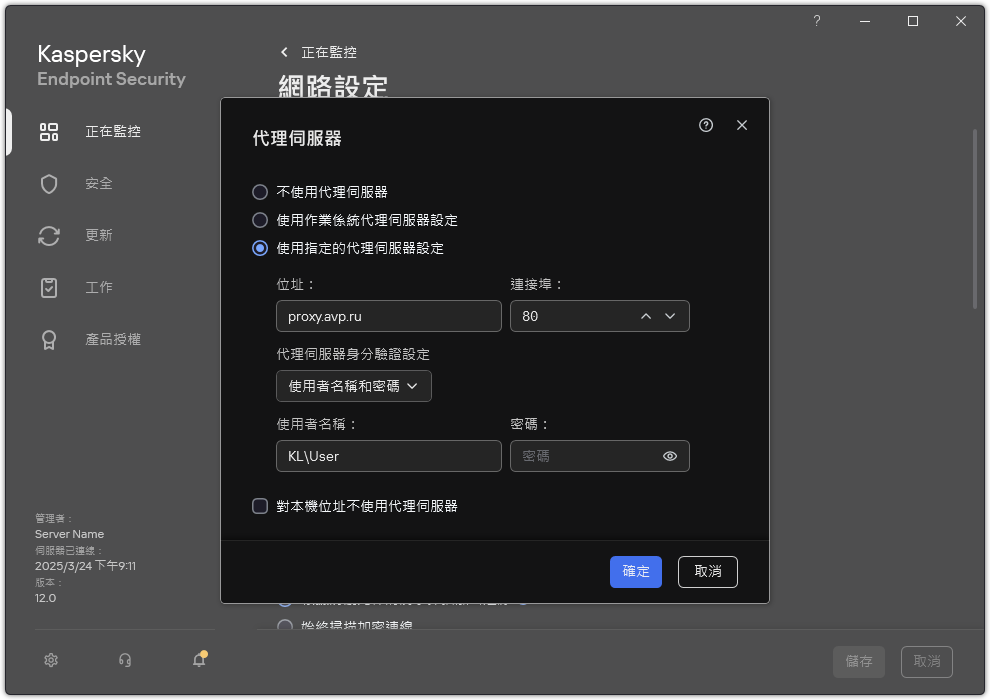Open the notifications bell icon

[x=198, y=660]
